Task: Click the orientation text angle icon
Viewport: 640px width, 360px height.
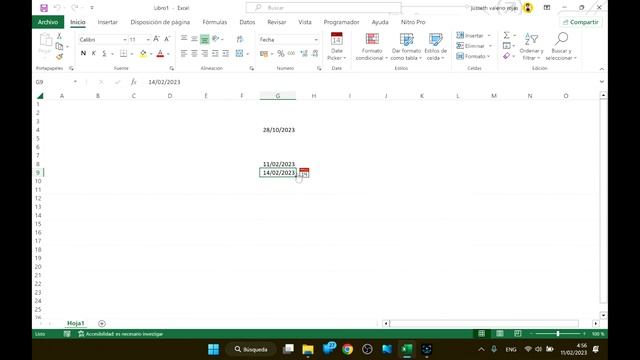Action: click(216, 39)
